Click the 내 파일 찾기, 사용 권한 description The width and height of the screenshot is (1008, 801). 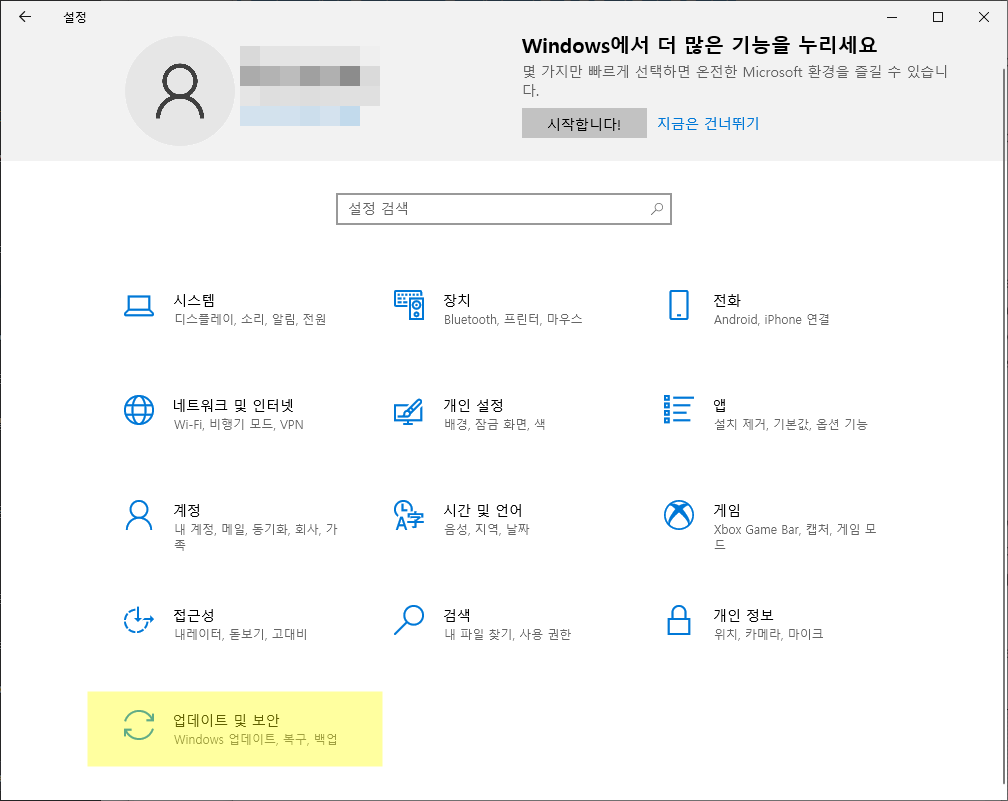point(507,634)
